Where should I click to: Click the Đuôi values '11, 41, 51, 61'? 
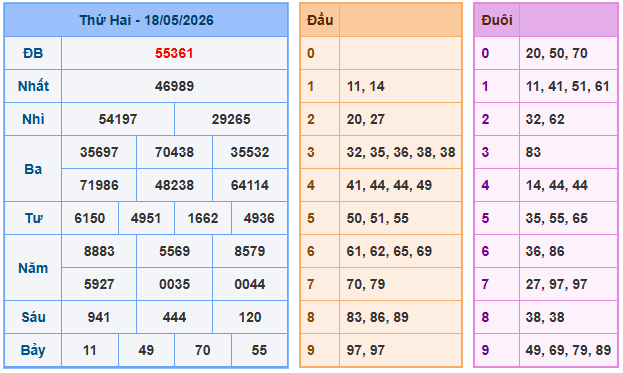[x=568, y=86]
